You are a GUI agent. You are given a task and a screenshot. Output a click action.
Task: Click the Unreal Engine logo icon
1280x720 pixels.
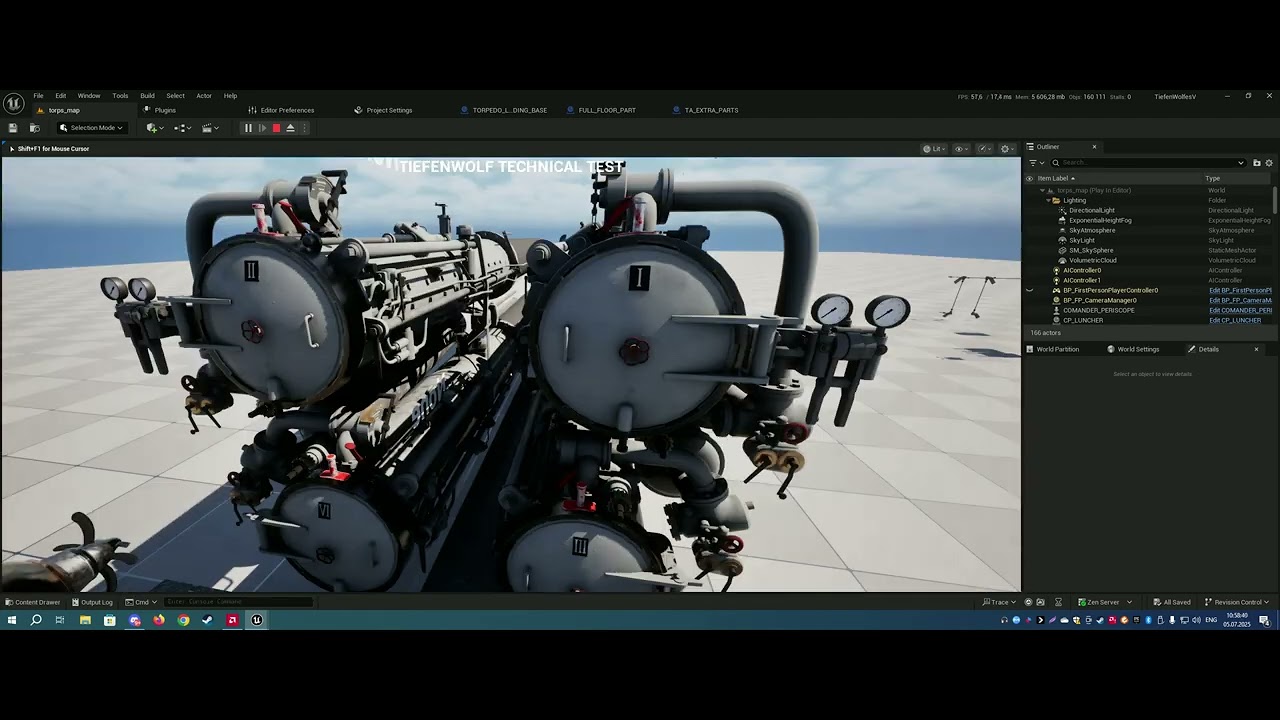tap(13, 103)
